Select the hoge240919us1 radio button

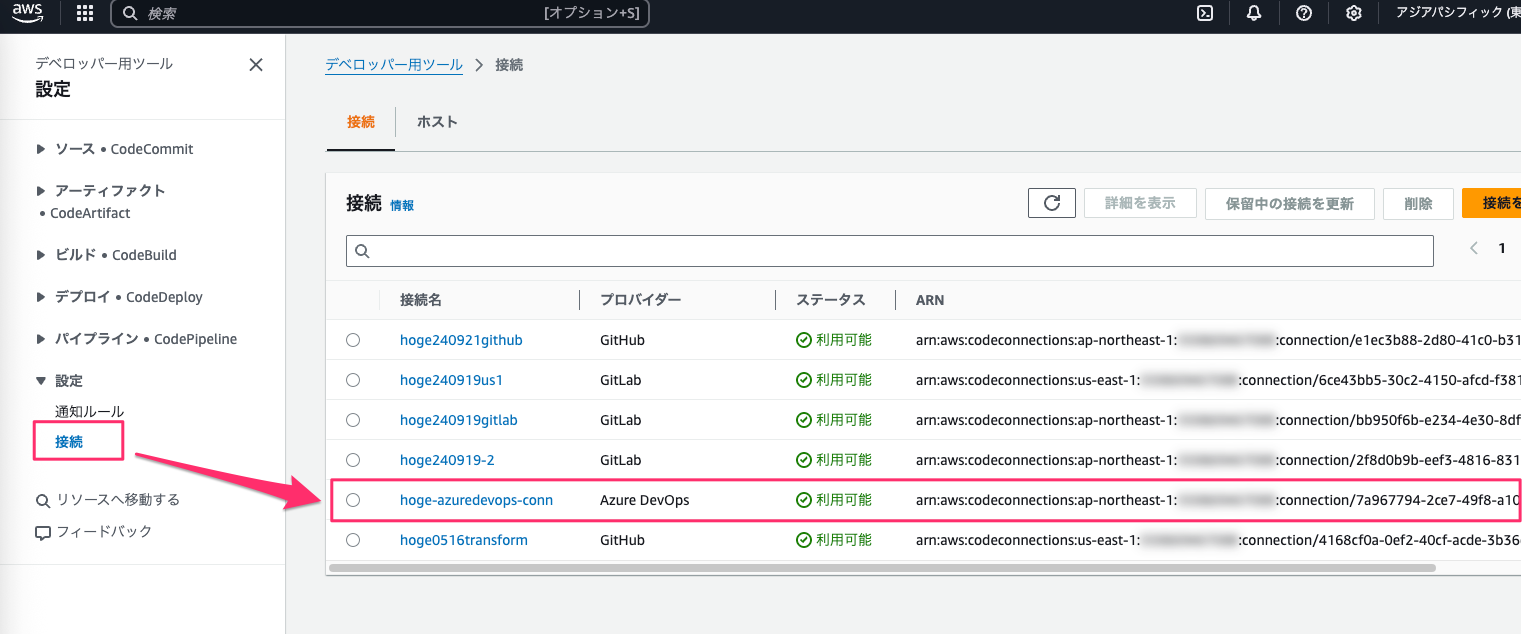(353, 380)
